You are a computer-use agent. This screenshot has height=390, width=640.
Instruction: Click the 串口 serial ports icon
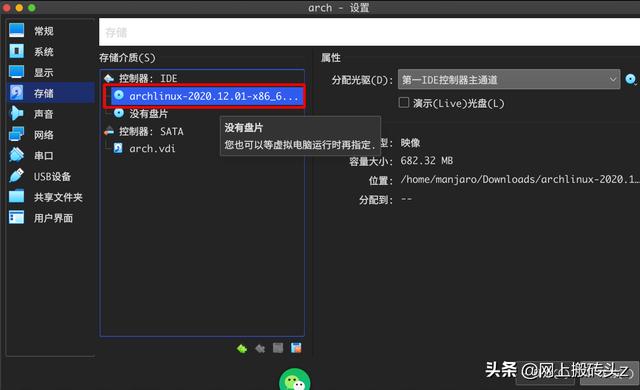point(16,155)
